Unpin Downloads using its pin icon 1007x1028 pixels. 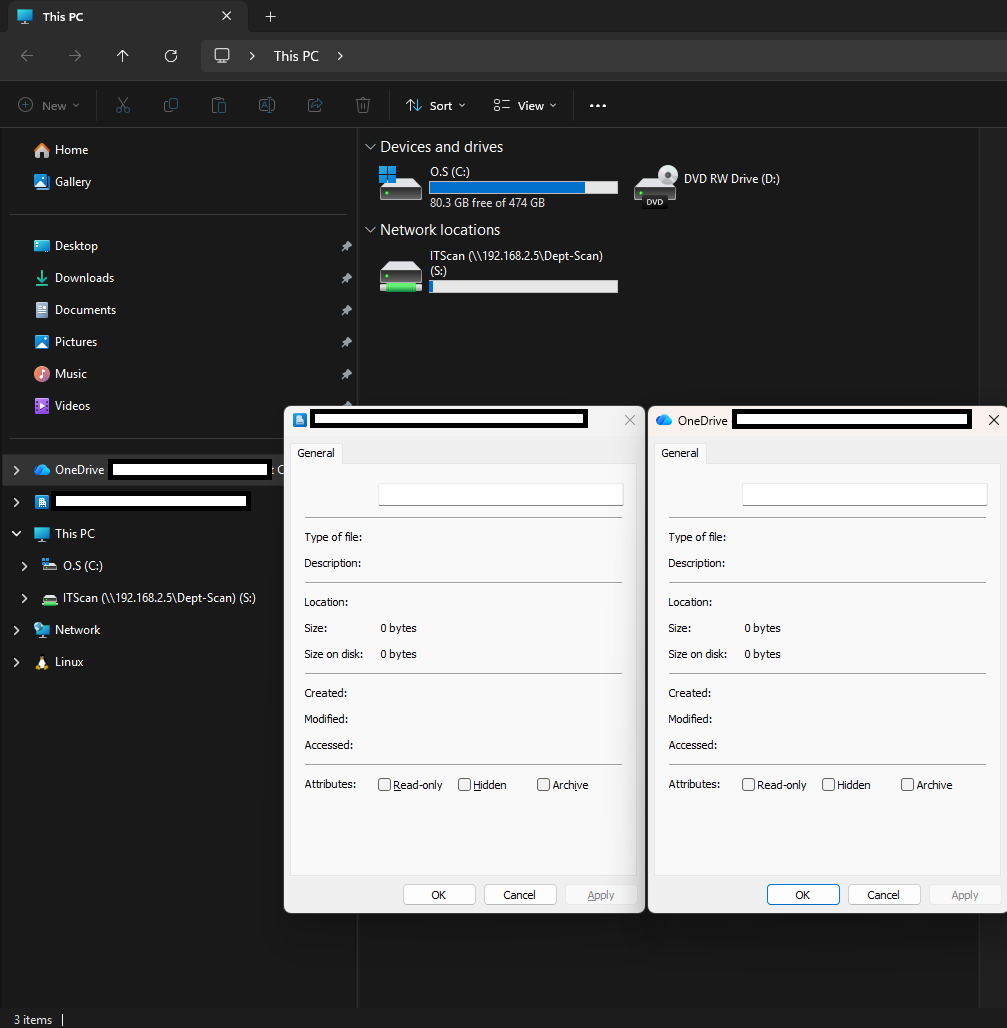[346, 279]
